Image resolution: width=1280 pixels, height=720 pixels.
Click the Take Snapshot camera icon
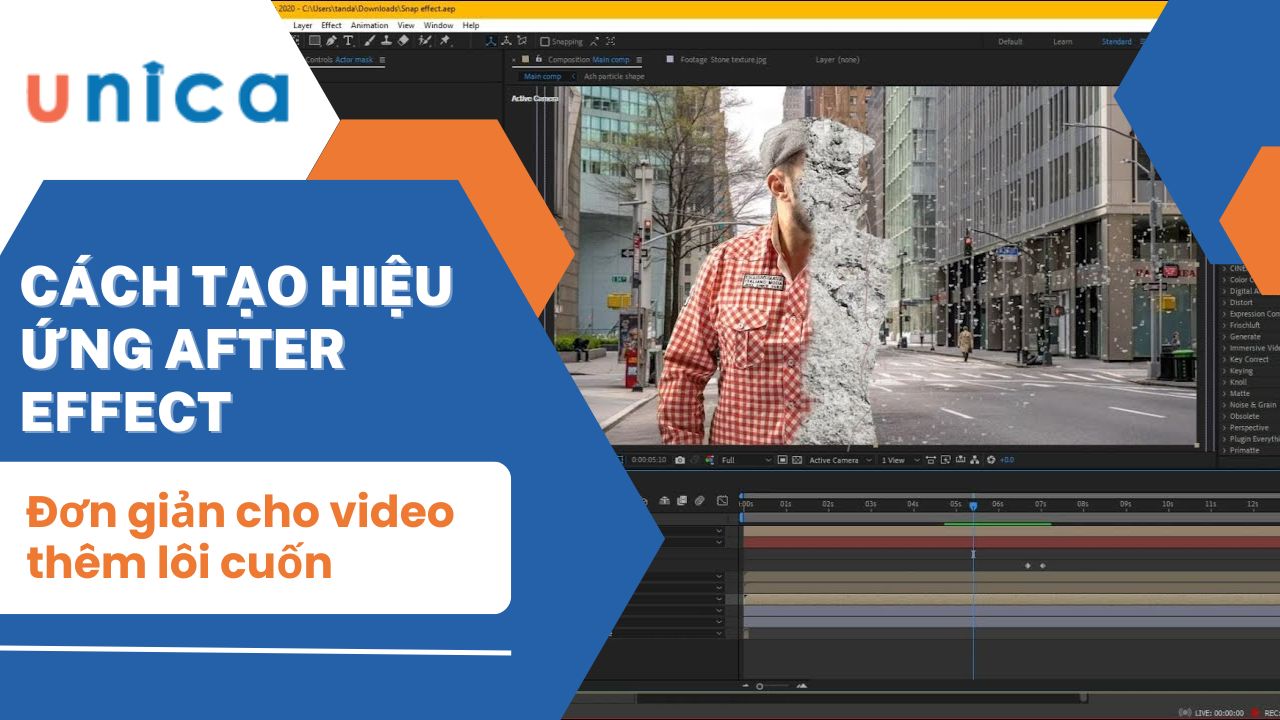point(680,460)
